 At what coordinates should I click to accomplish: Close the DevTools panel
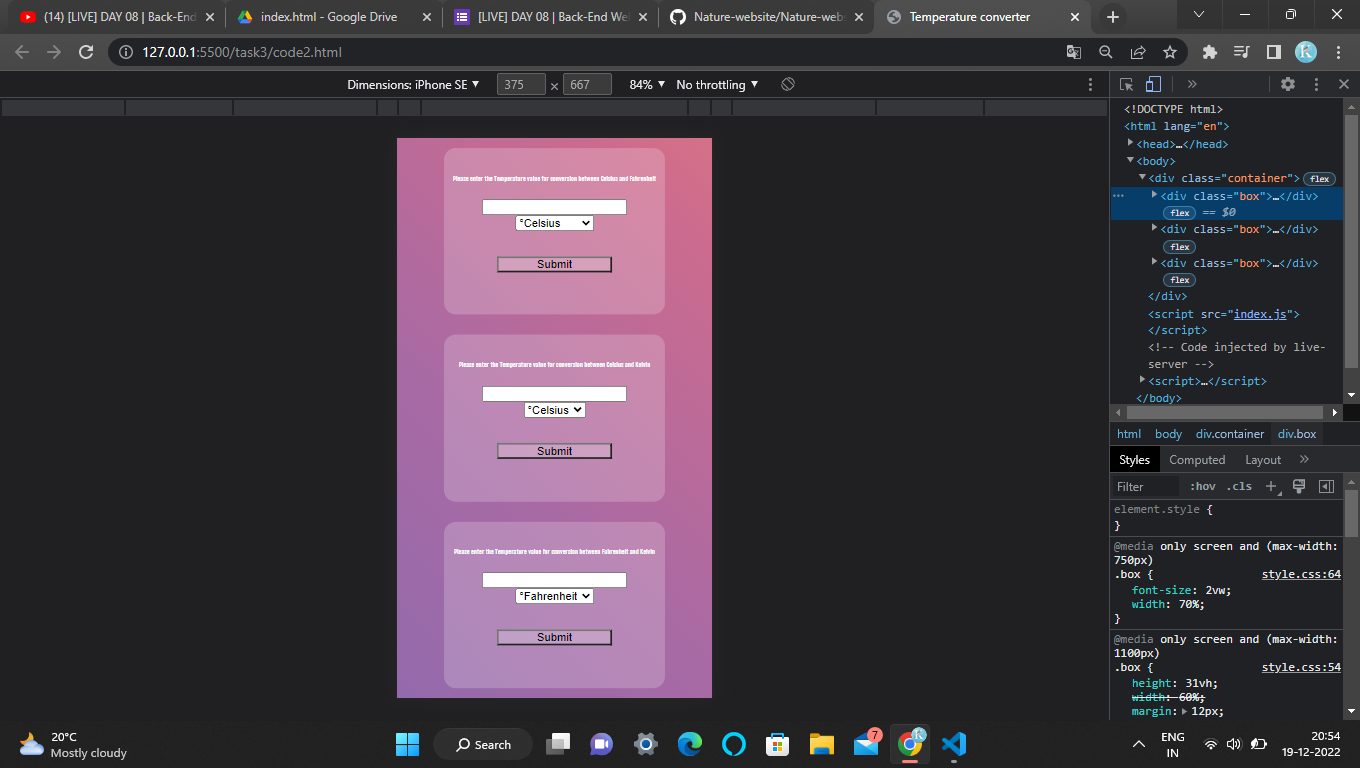[x=1344, y=84]
